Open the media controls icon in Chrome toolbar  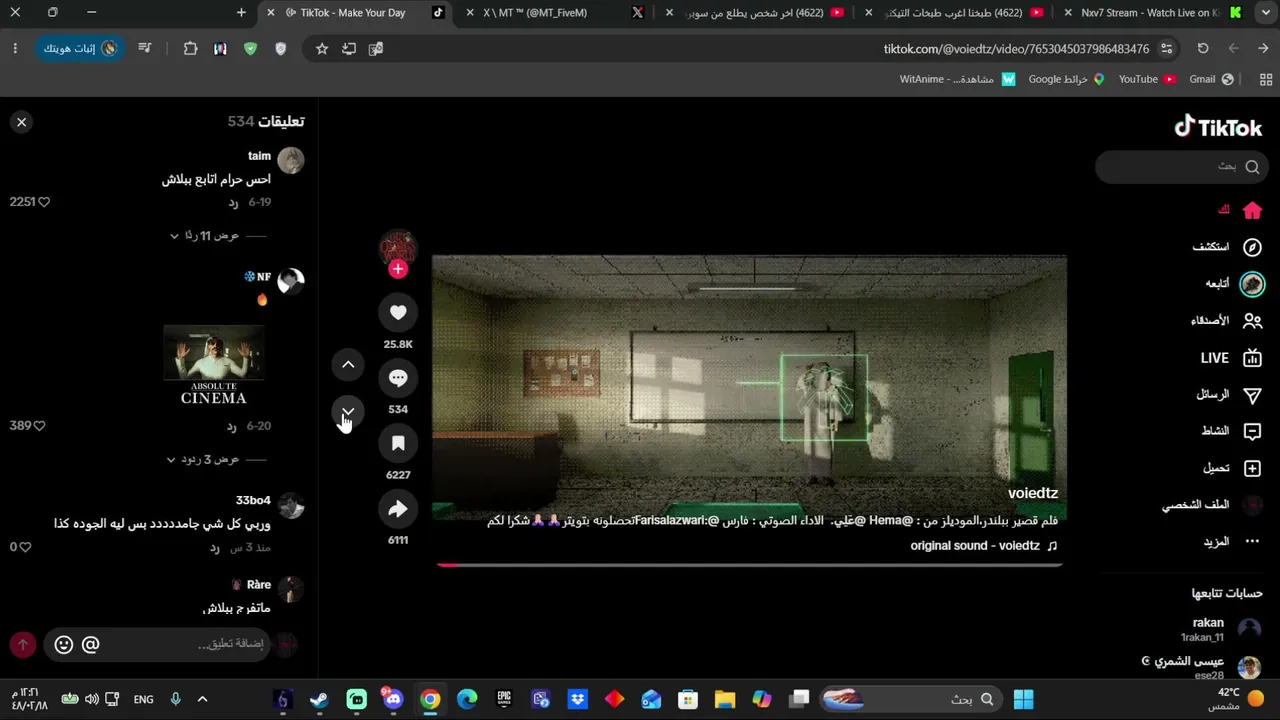(x=145, y=48)
